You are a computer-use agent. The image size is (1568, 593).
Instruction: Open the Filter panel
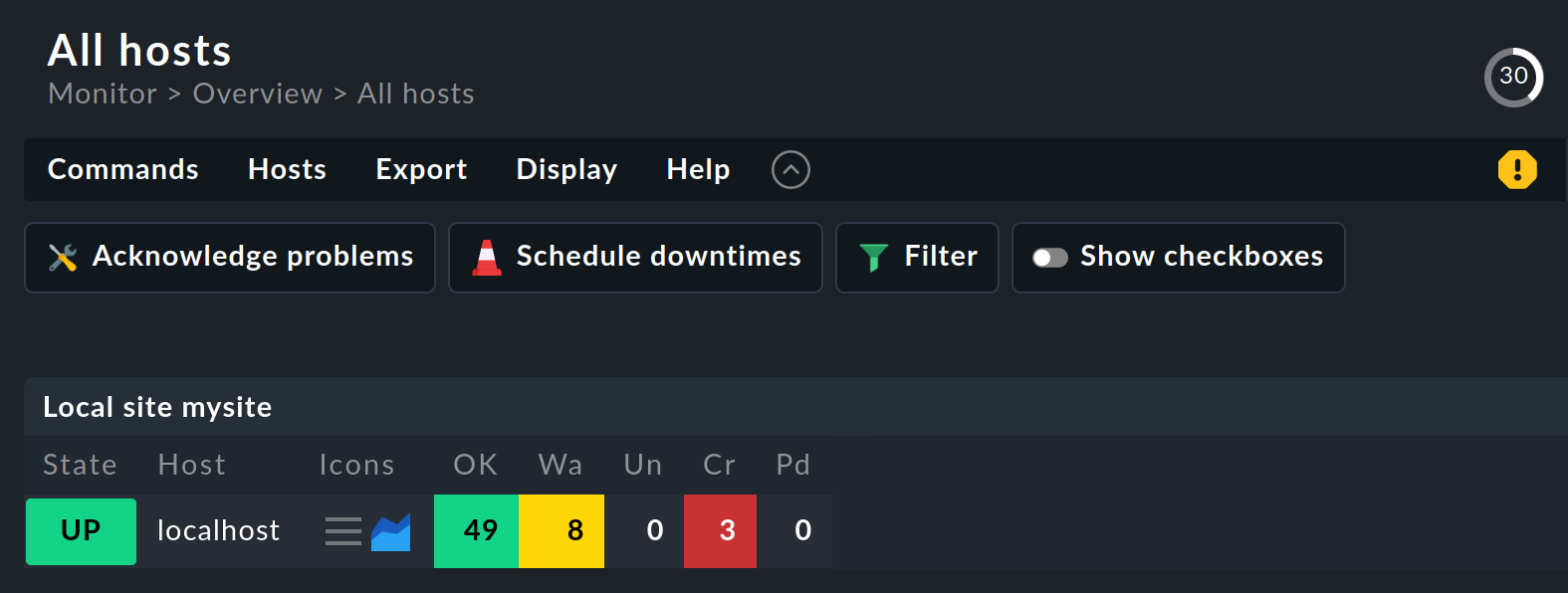(x=917, y=258)
